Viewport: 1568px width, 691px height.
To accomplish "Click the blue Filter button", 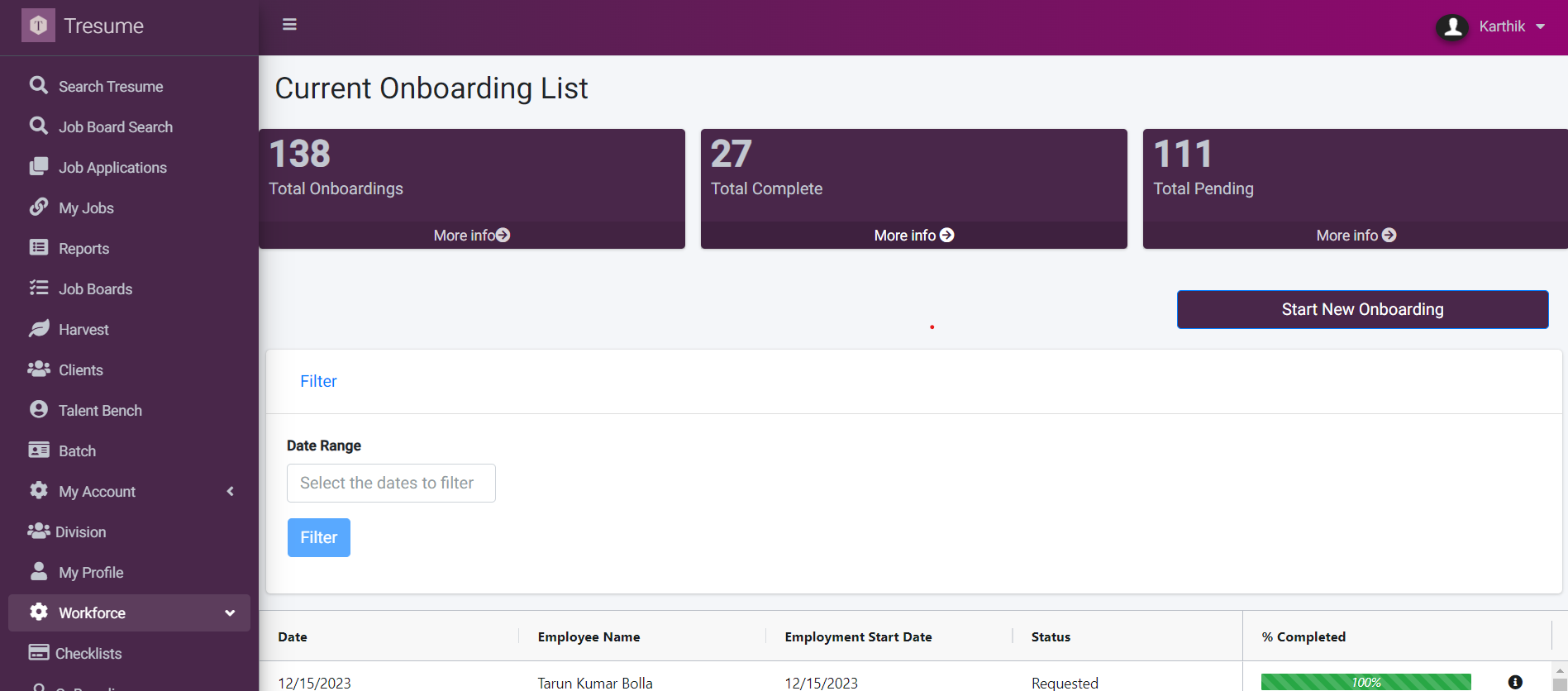I will (x=319, y=537).
